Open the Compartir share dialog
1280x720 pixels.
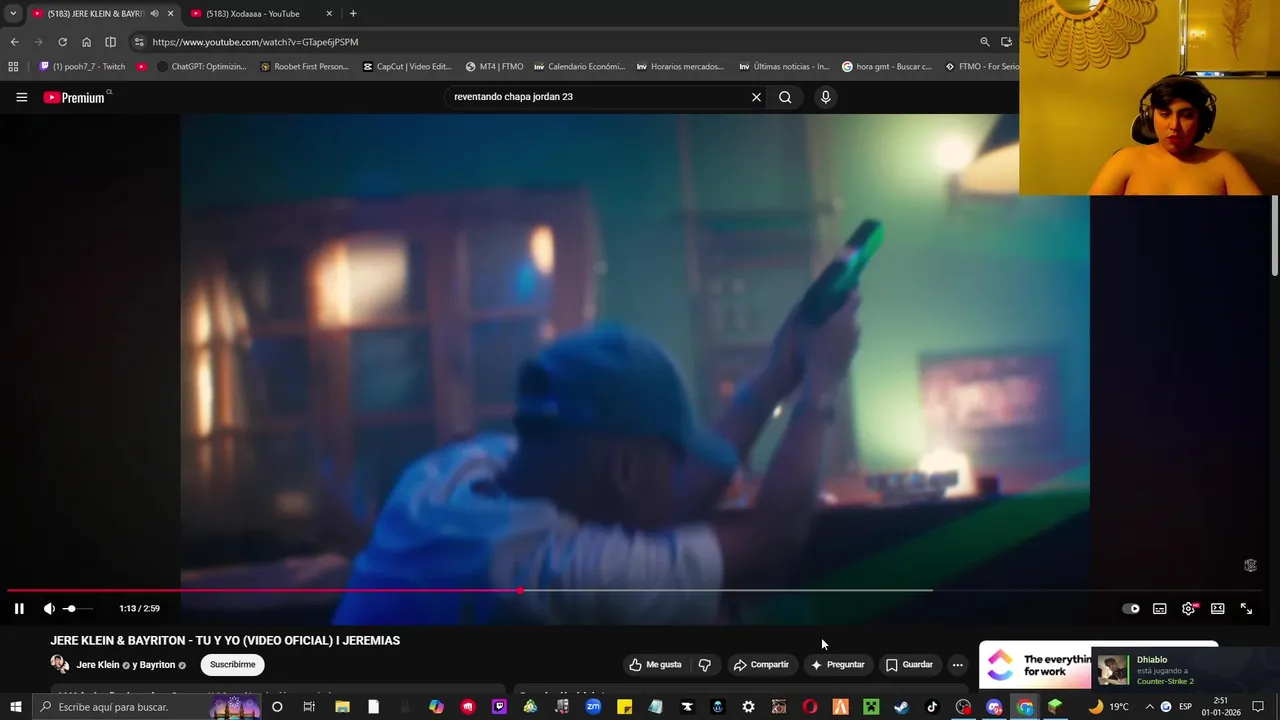[761, 664]
